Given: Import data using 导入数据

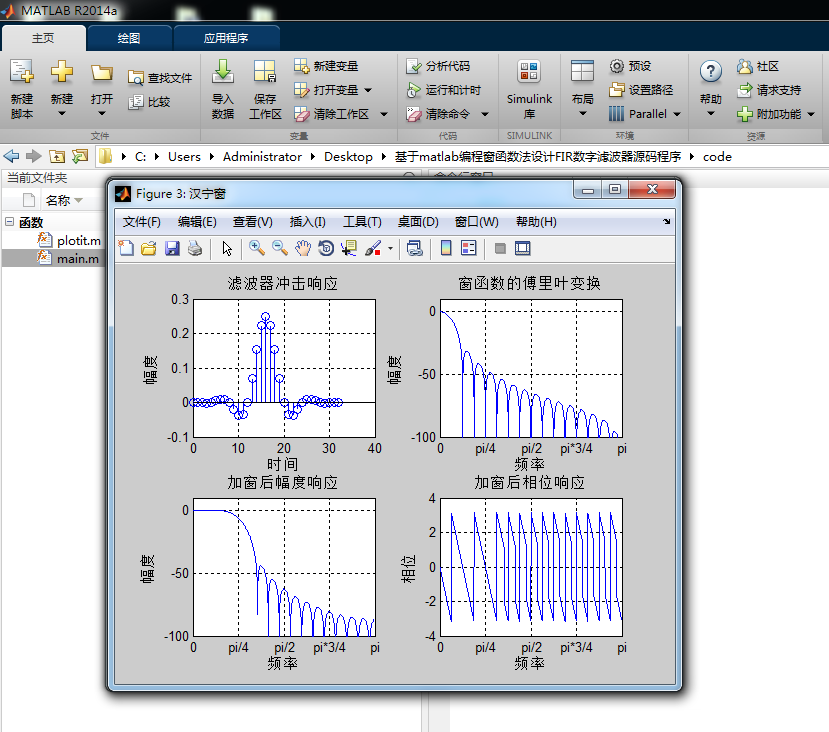Looking at the screenshot, I should [x=223, y=89].
